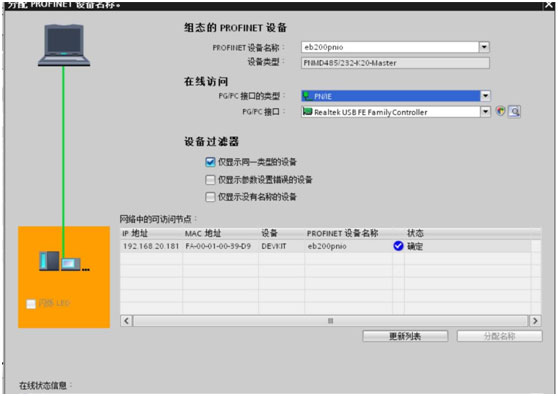Click horizontal scrollbar left arrow
The image size is (558, 396).
pyautogui.click(x=127, y=321)
